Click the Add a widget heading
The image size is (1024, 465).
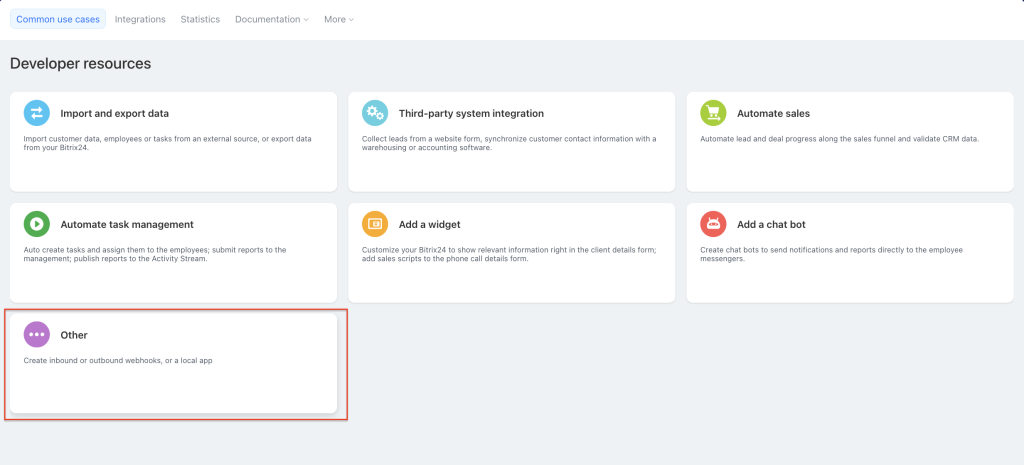coord(430,225)
